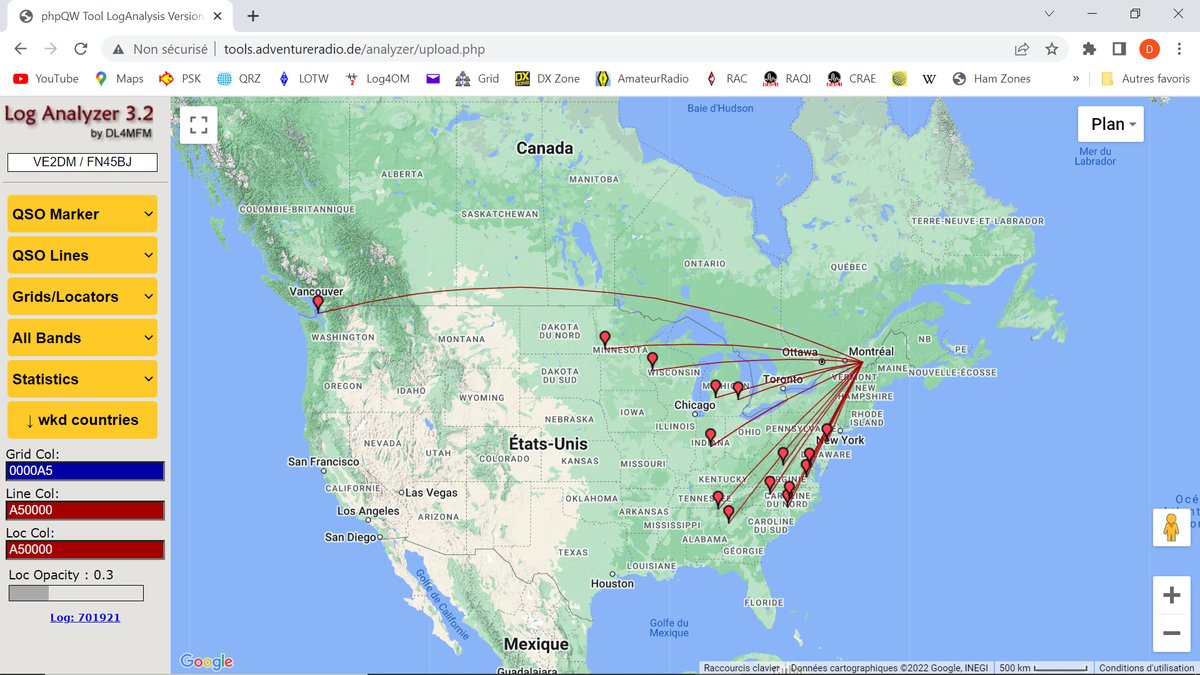This screenshot has width=1200, height=675.
Task: Open the browser extensions puzzle icon
Action: pyautogui.click(x=1089, y=48)
